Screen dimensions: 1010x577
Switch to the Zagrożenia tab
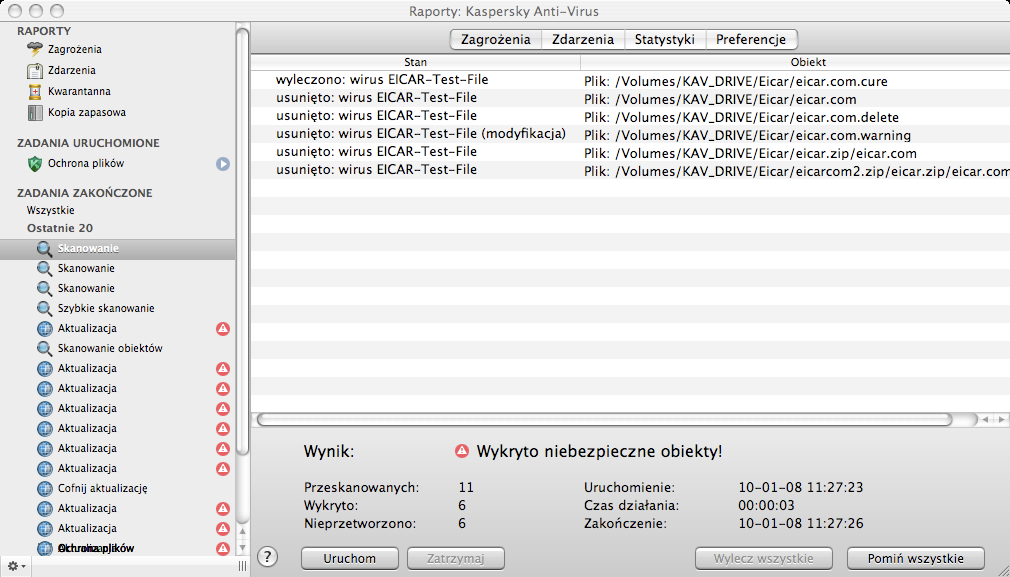tap(496, 39)
